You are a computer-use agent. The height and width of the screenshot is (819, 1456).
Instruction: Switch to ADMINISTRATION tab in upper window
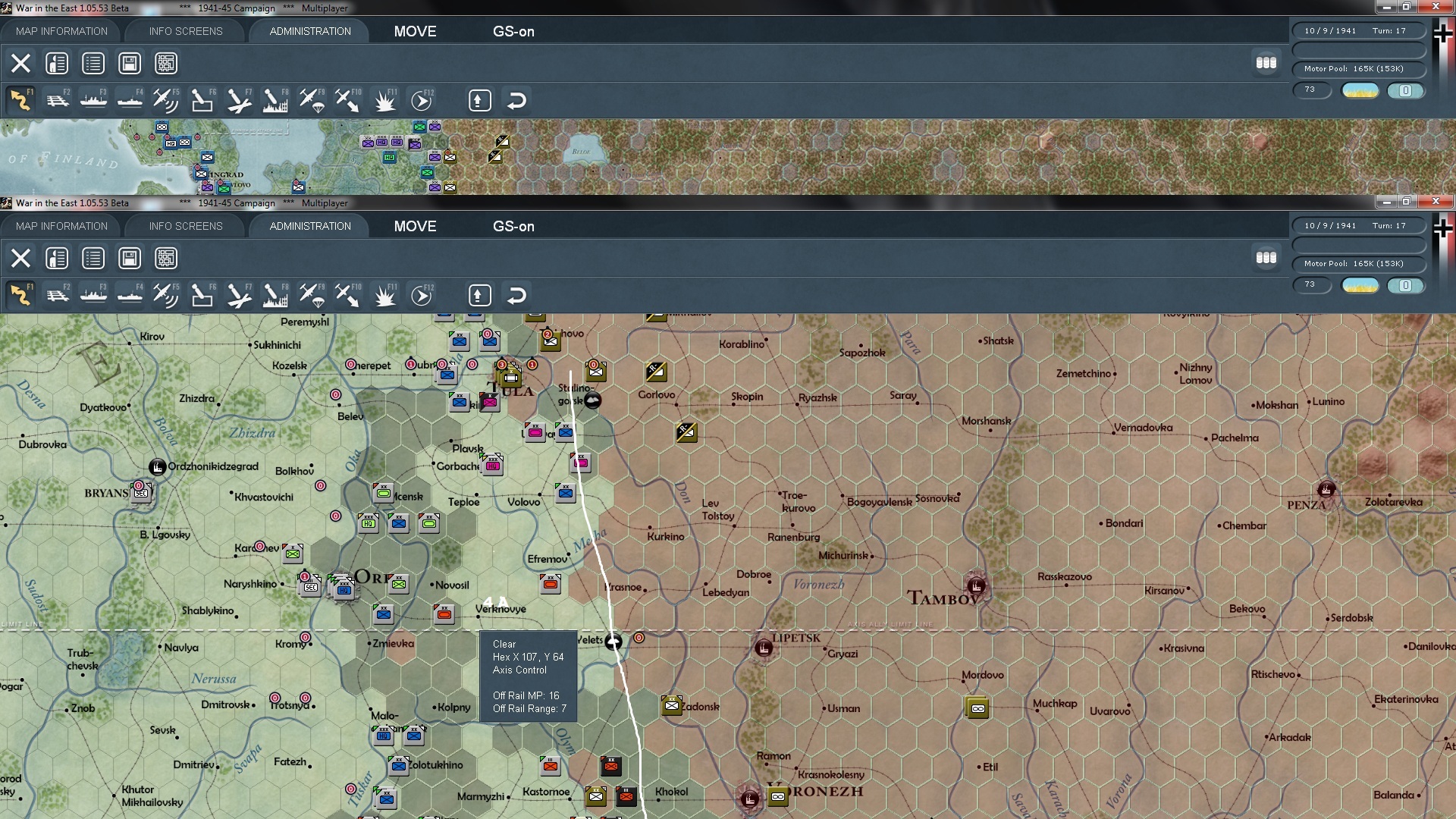pos(310,31)
